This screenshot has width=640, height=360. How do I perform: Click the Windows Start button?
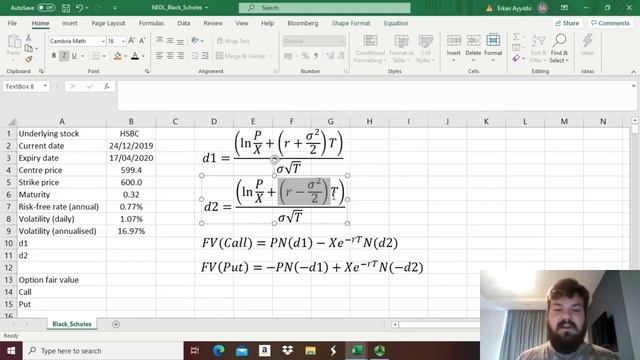click(x=11, y=351)
